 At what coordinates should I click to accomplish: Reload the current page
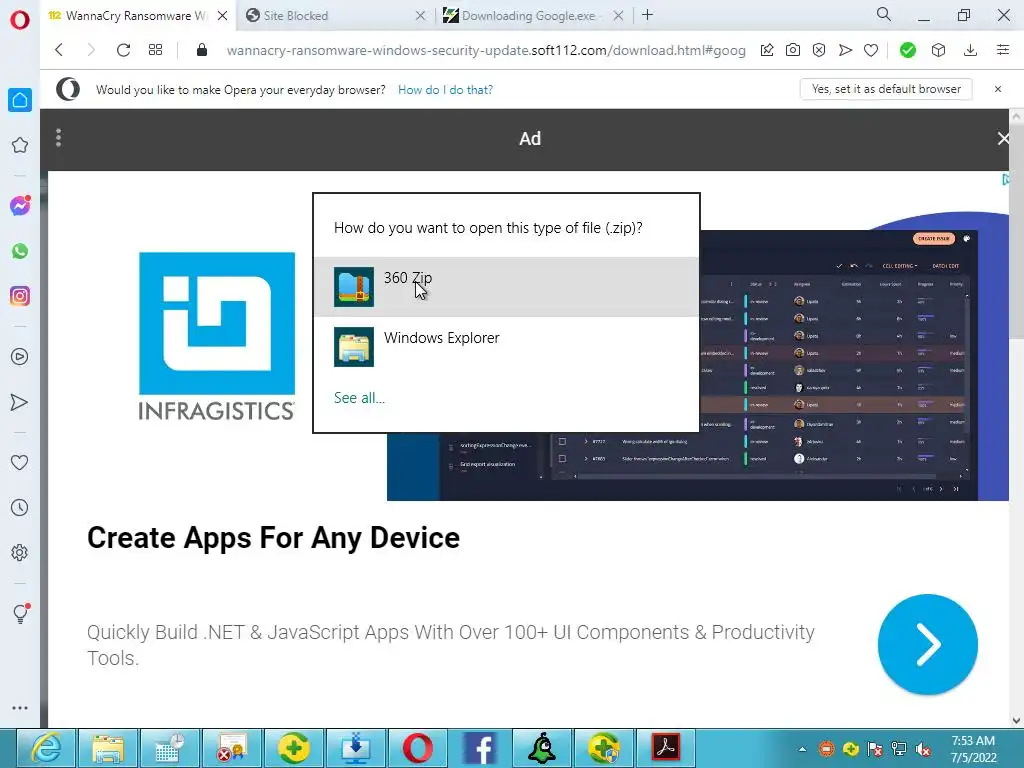tap(123, 50)
